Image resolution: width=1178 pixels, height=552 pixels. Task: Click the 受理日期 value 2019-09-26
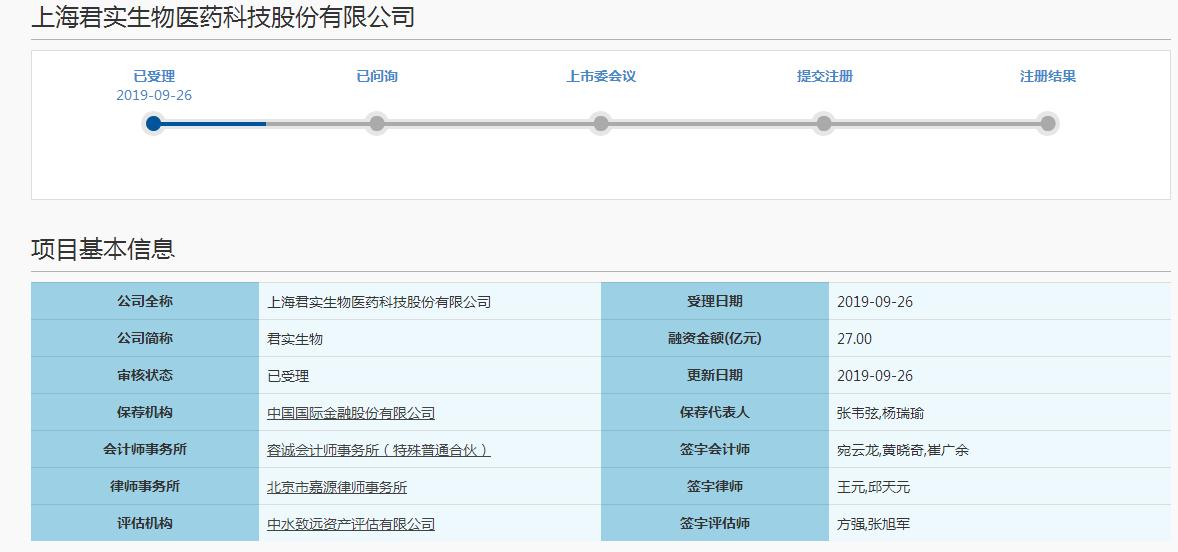999,301
